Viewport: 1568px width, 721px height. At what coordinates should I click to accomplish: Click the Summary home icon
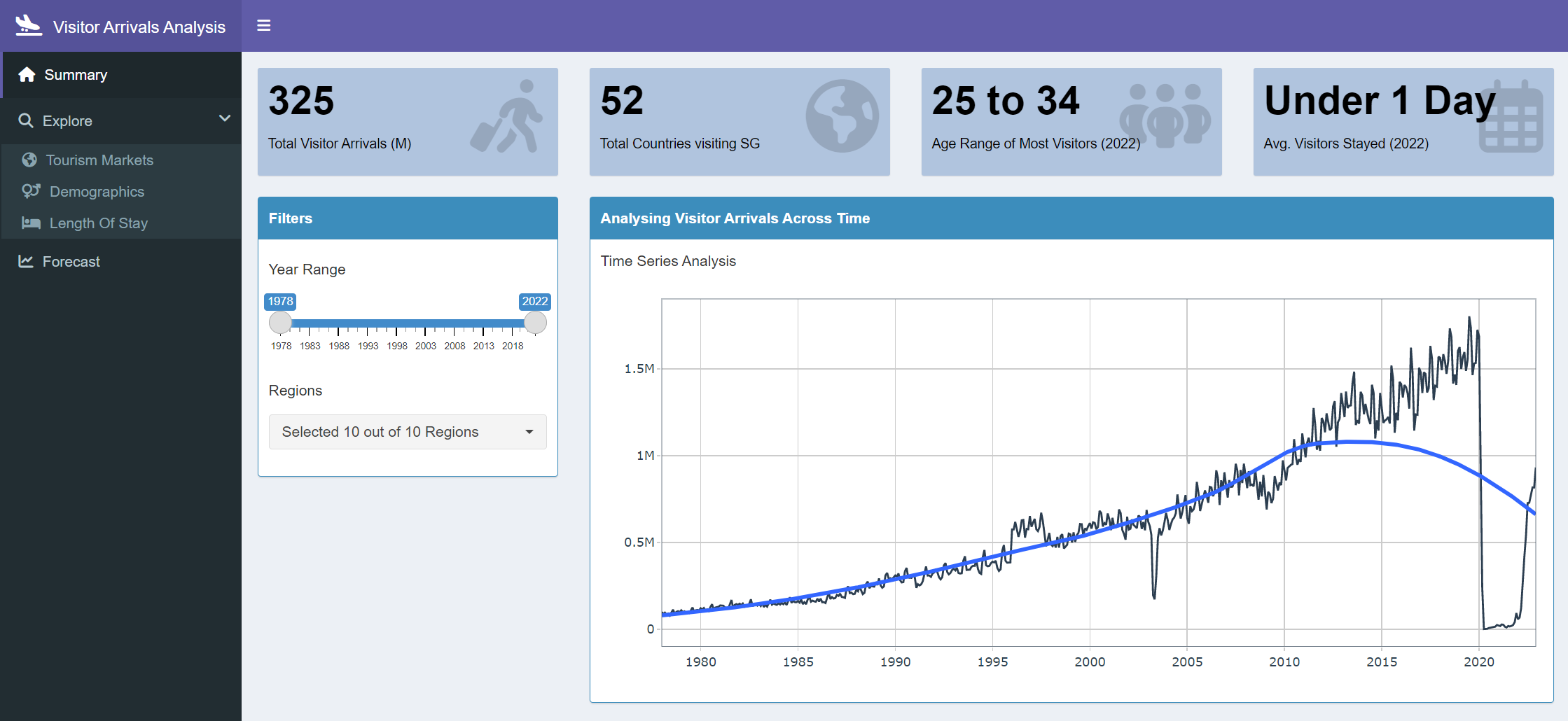click(x=27, y=75)
